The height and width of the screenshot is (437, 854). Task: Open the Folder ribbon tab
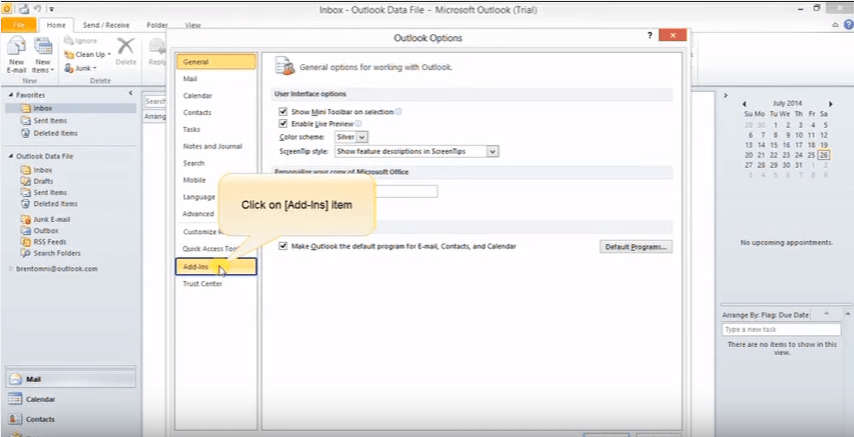coord(157,25)
